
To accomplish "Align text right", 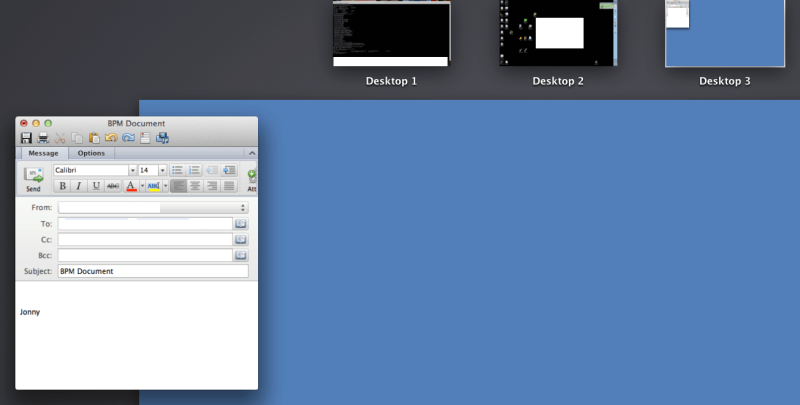I will click(212, 186).
